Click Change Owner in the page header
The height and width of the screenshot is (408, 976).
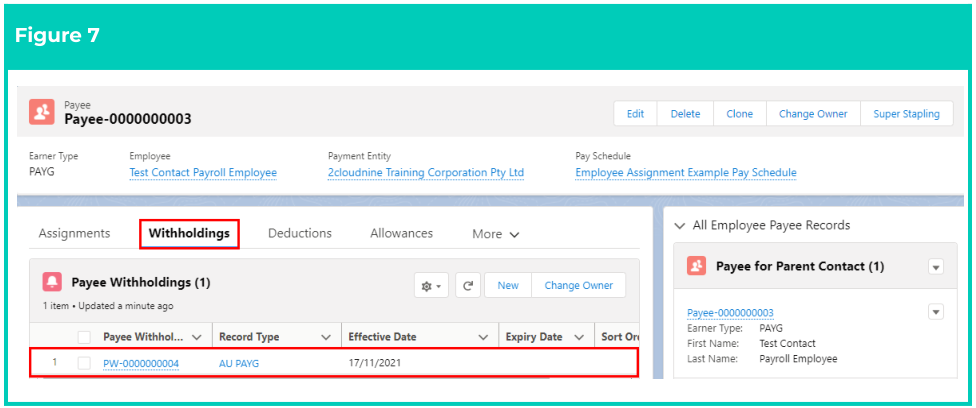click(813, 113)
